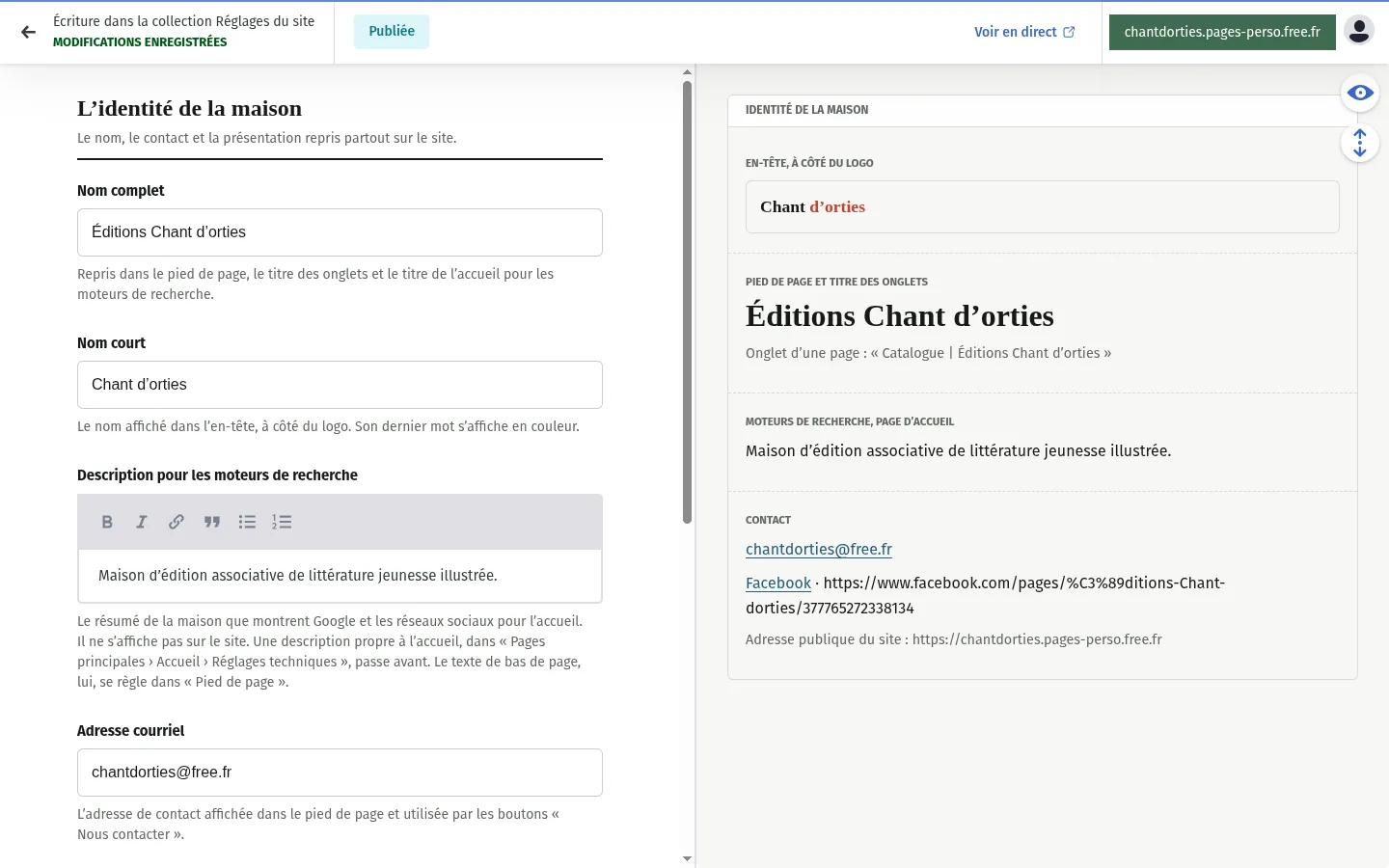1389x868 pixels.
Task: Open Voir en direct link
Action: pos(1024,32)
